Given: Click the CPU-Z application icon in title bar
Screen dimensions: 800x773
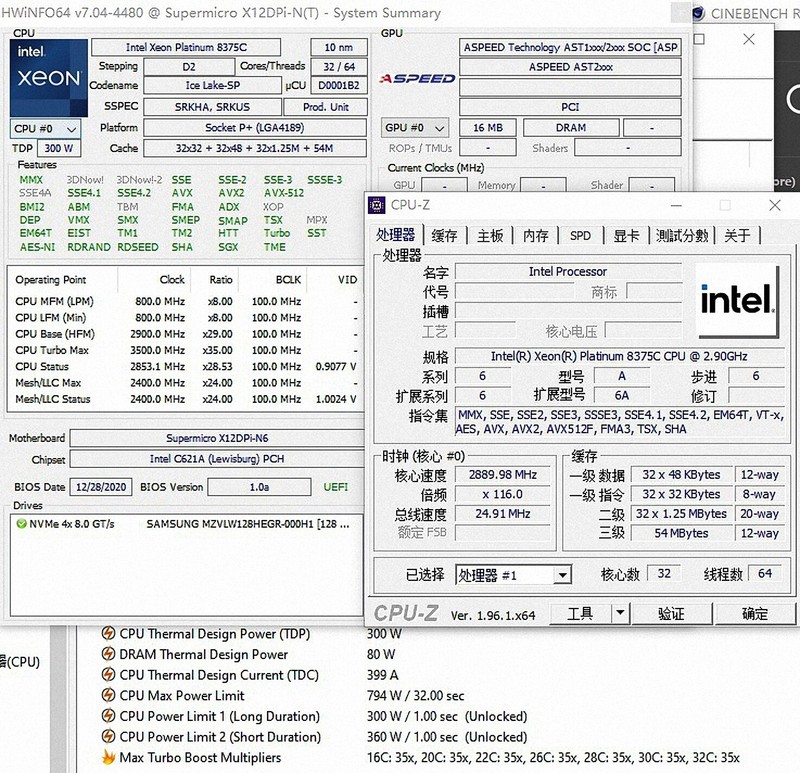Looking at the screenshot, I should pyautogui.click(x=377, y=205).
